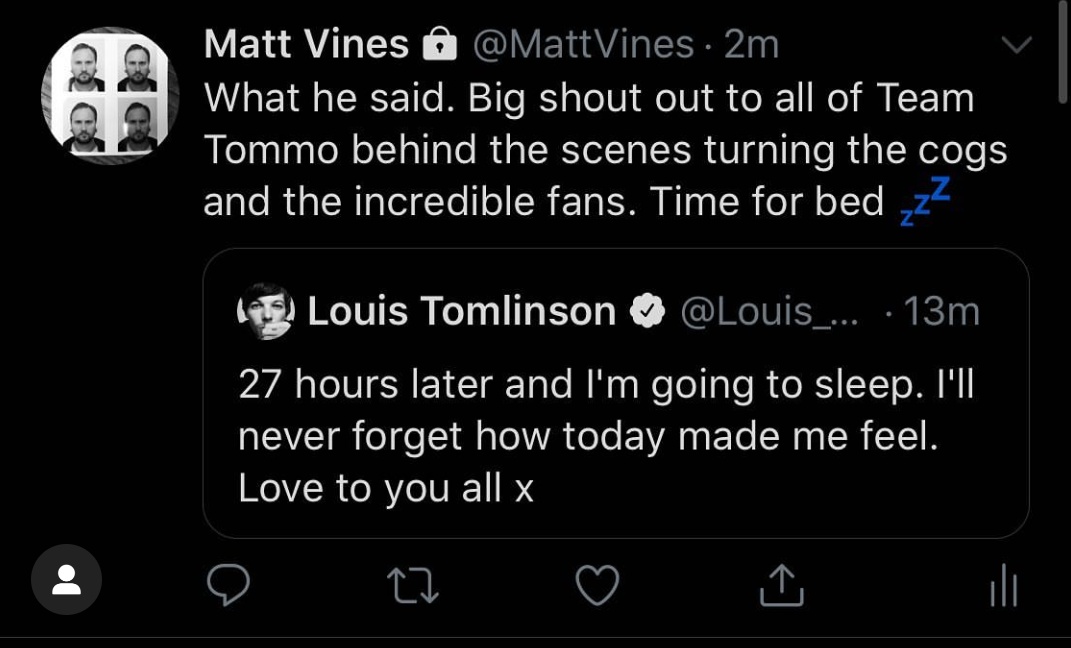This screenshot has height=648, width=1071.
Task: Share the tweet via share icon
Action: [x=782, y=586]
